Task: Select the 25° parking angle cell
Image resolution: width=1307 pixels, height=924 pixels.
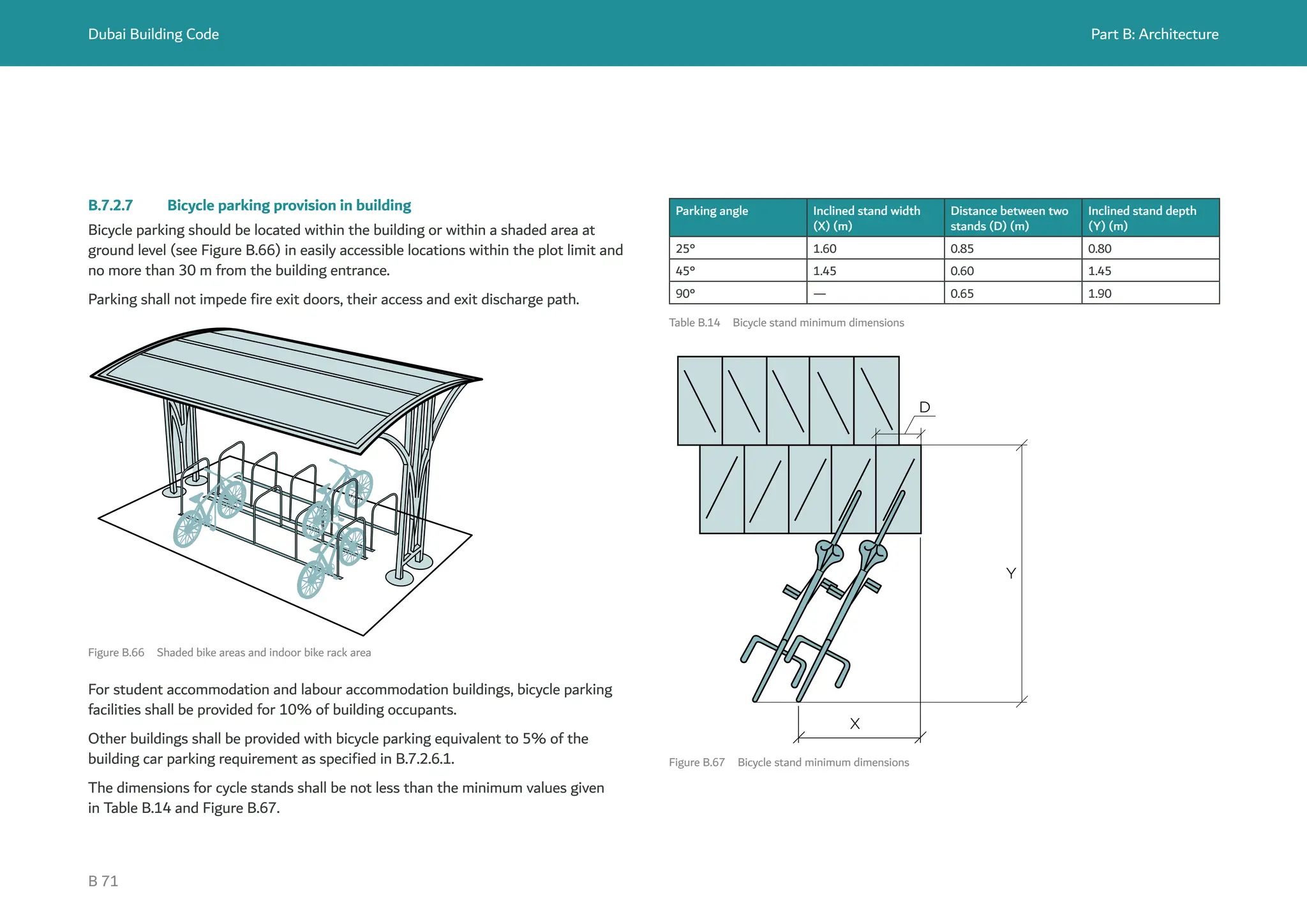Action: 685,249
